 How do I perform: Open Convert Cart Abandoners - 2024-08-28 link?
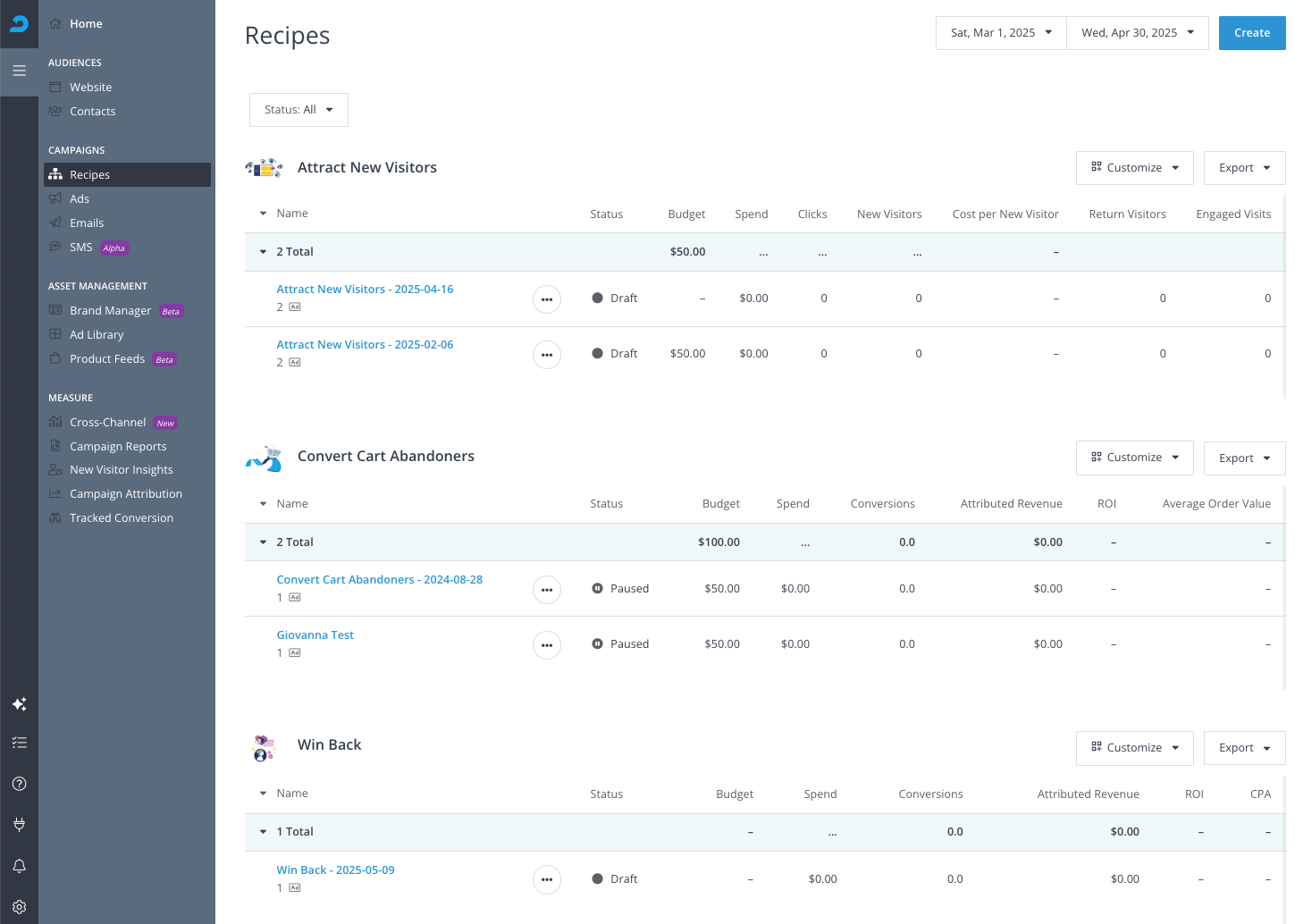pyautogui.click(x=379, y=580)
